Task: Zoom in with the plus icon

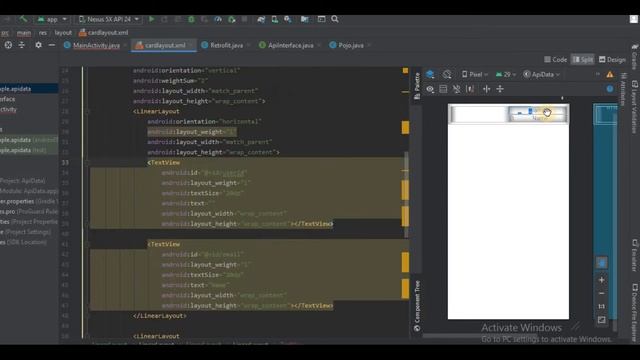Action: [x=602, y=280]
